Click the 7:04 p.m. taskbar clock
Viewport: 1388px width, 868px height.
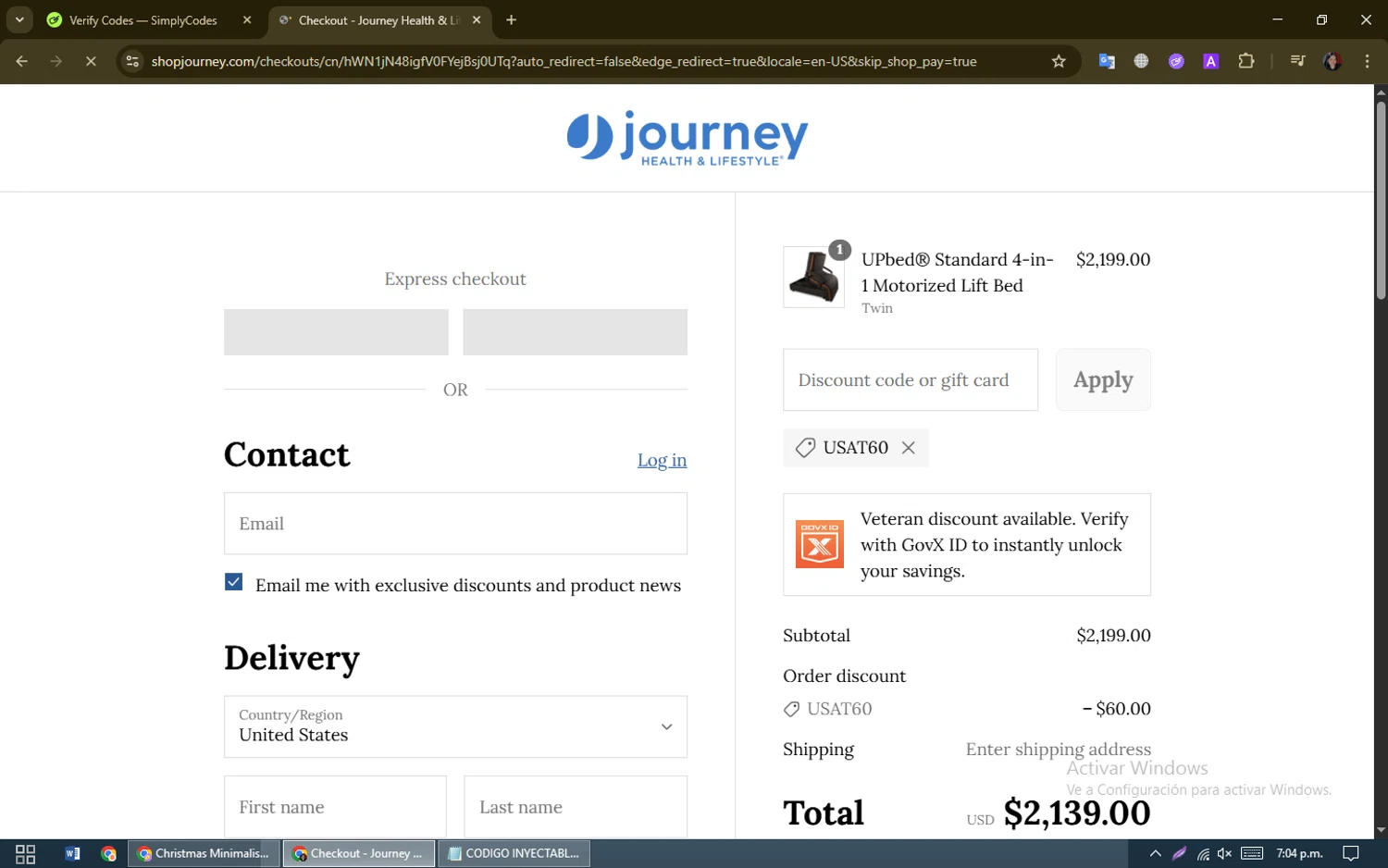click(1299, 853)
